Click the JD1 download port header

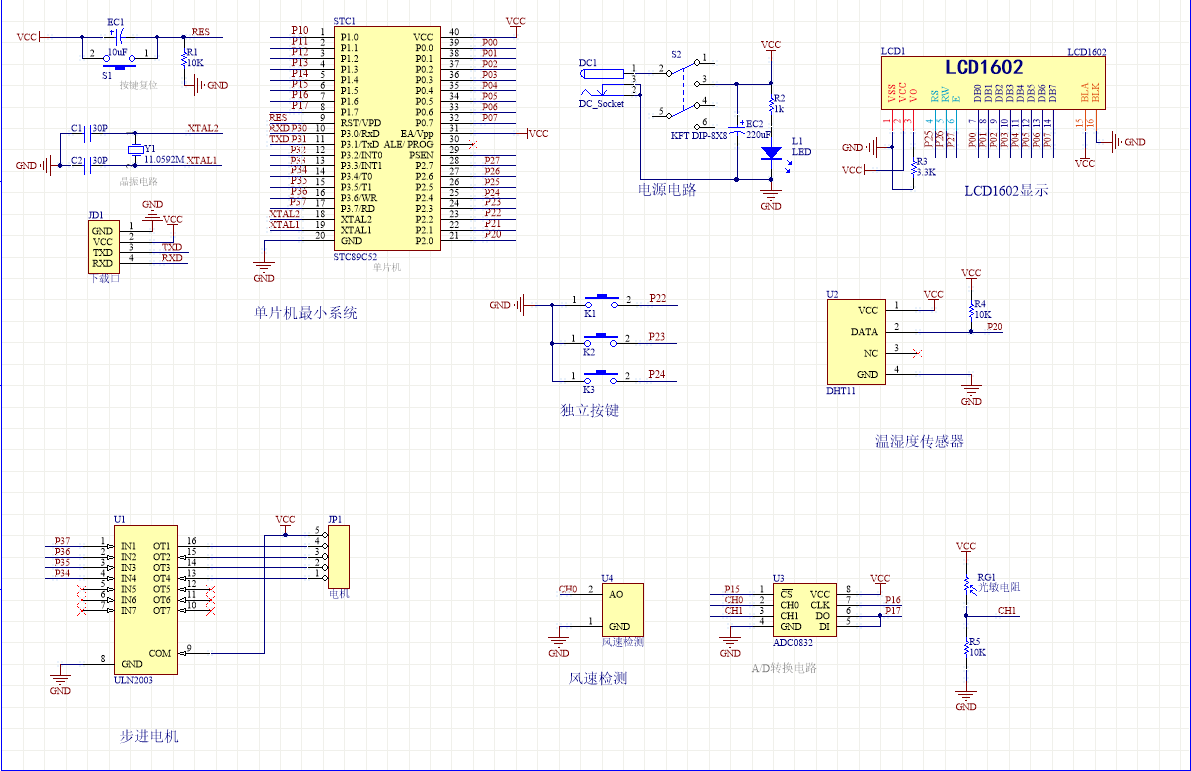pyautogui.click(x=102, y=247)
